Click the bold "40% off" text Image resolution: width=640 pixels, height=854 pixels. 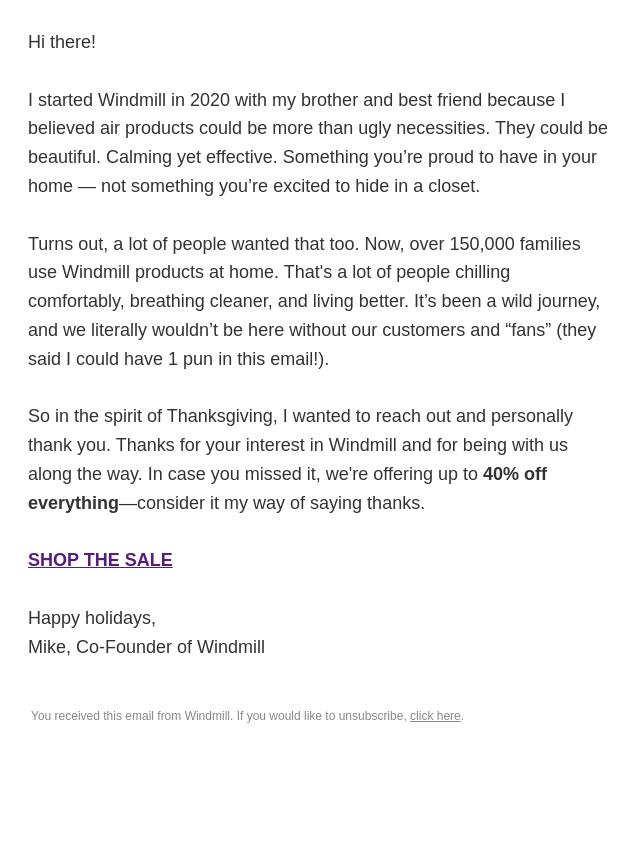pos(514,474)
